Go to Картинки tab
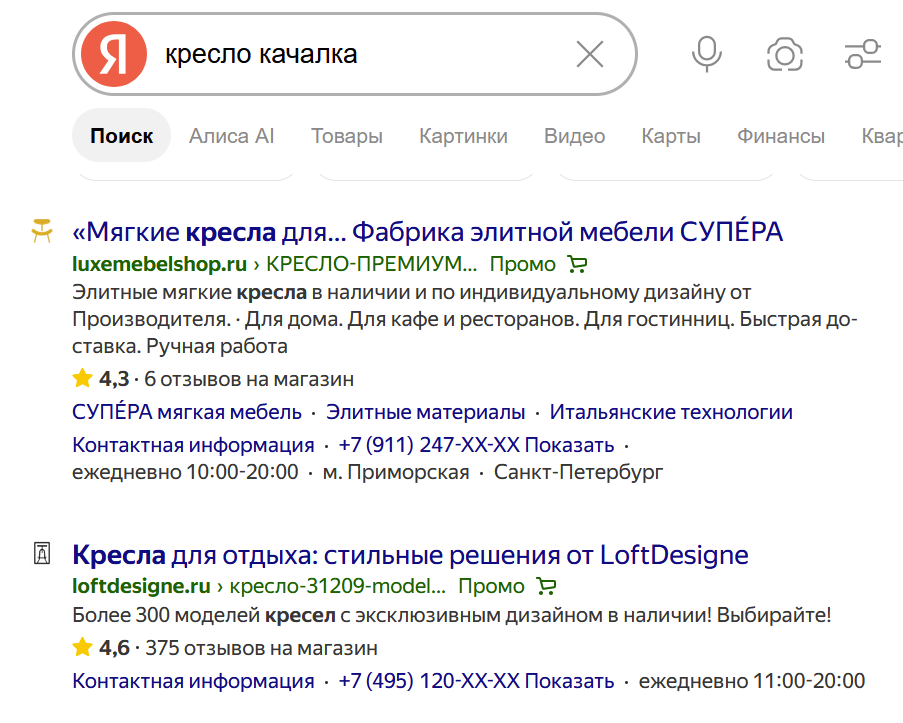Screen dimensions: 903x723 pyautogui.click(x=463, y=136)
